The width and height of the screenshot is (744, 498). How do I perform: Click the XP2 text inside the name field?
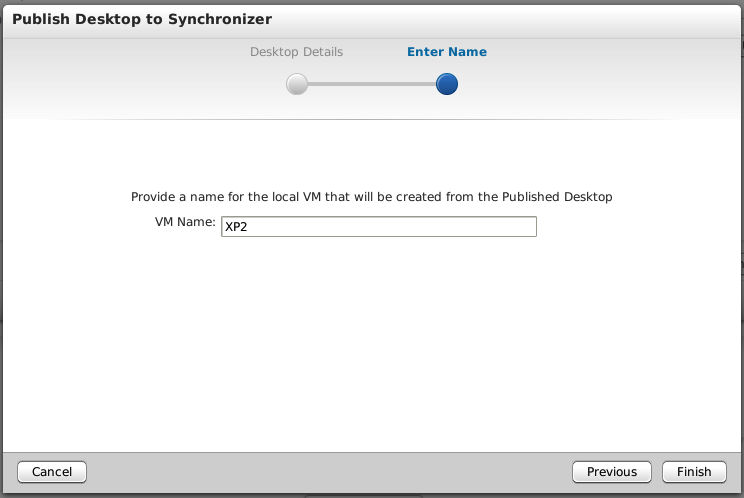click(236, 227)
